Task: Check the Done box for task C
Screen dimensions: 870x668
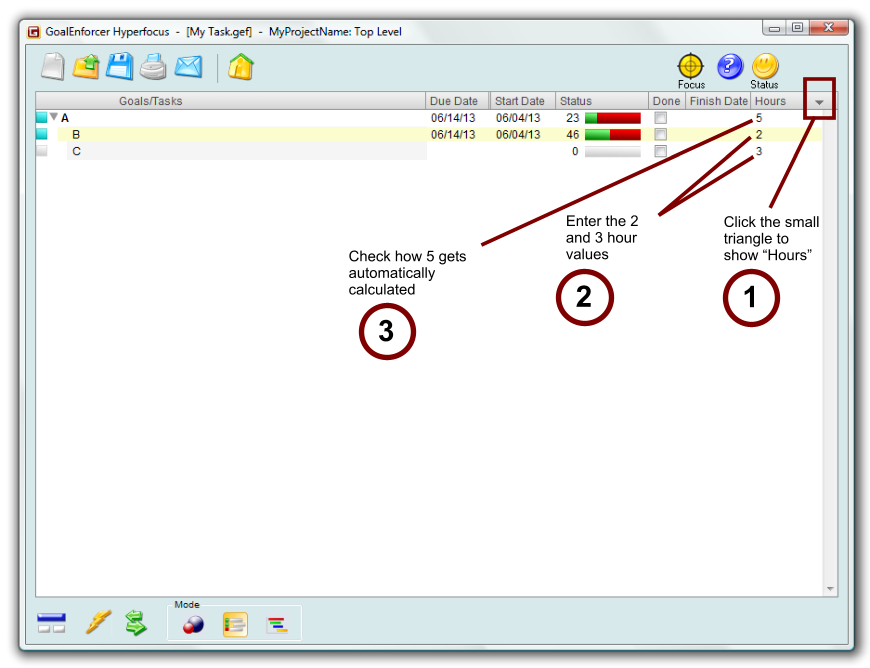Action: (660, 151)
